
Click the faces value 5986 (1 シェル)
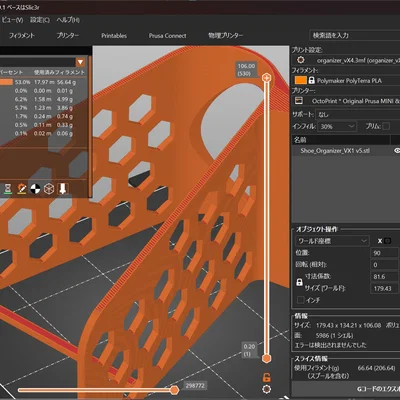coord(334,336)
